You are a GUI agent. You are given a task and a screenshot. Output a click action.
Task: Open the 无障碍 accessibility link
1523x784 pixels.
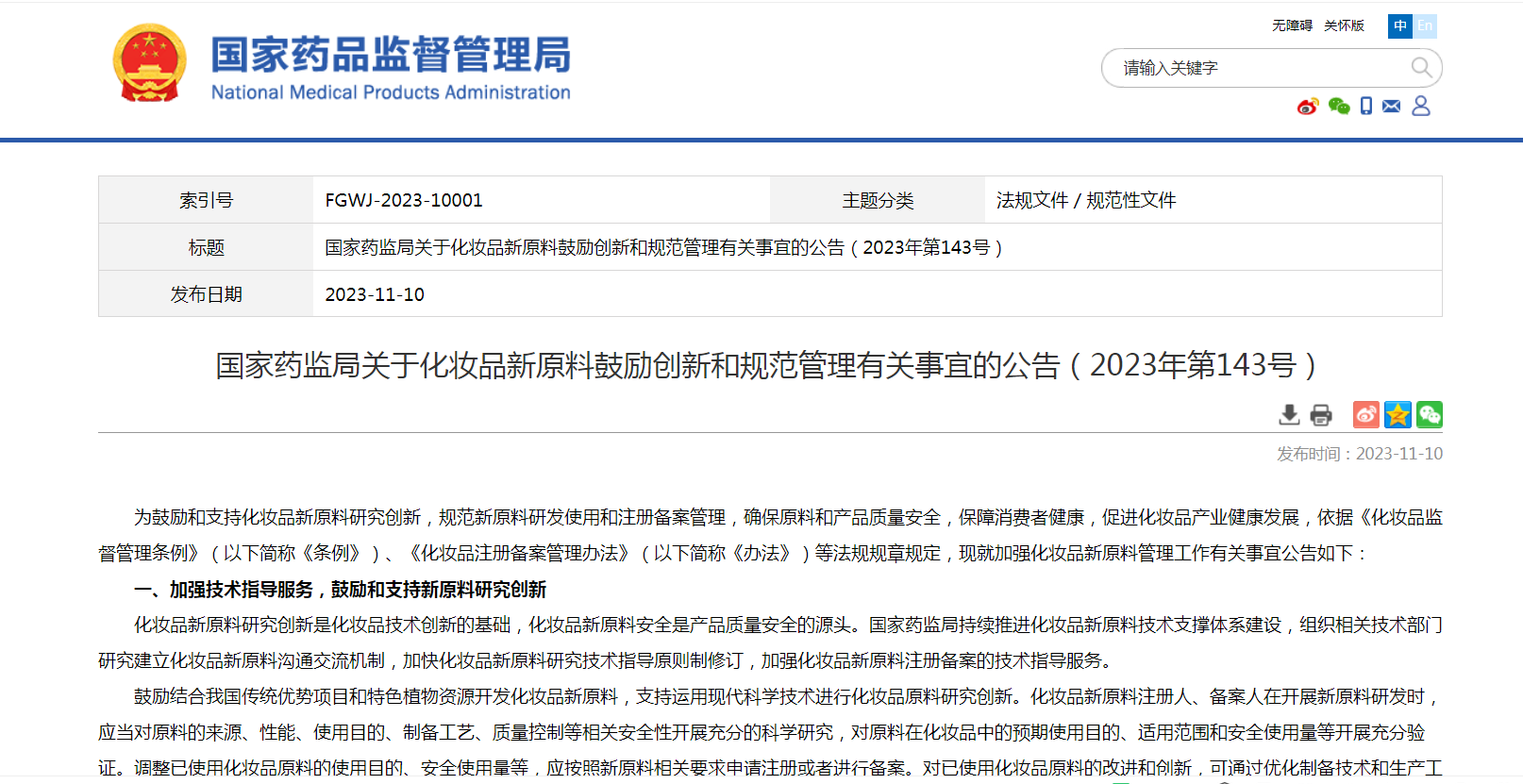[1292, 25]
